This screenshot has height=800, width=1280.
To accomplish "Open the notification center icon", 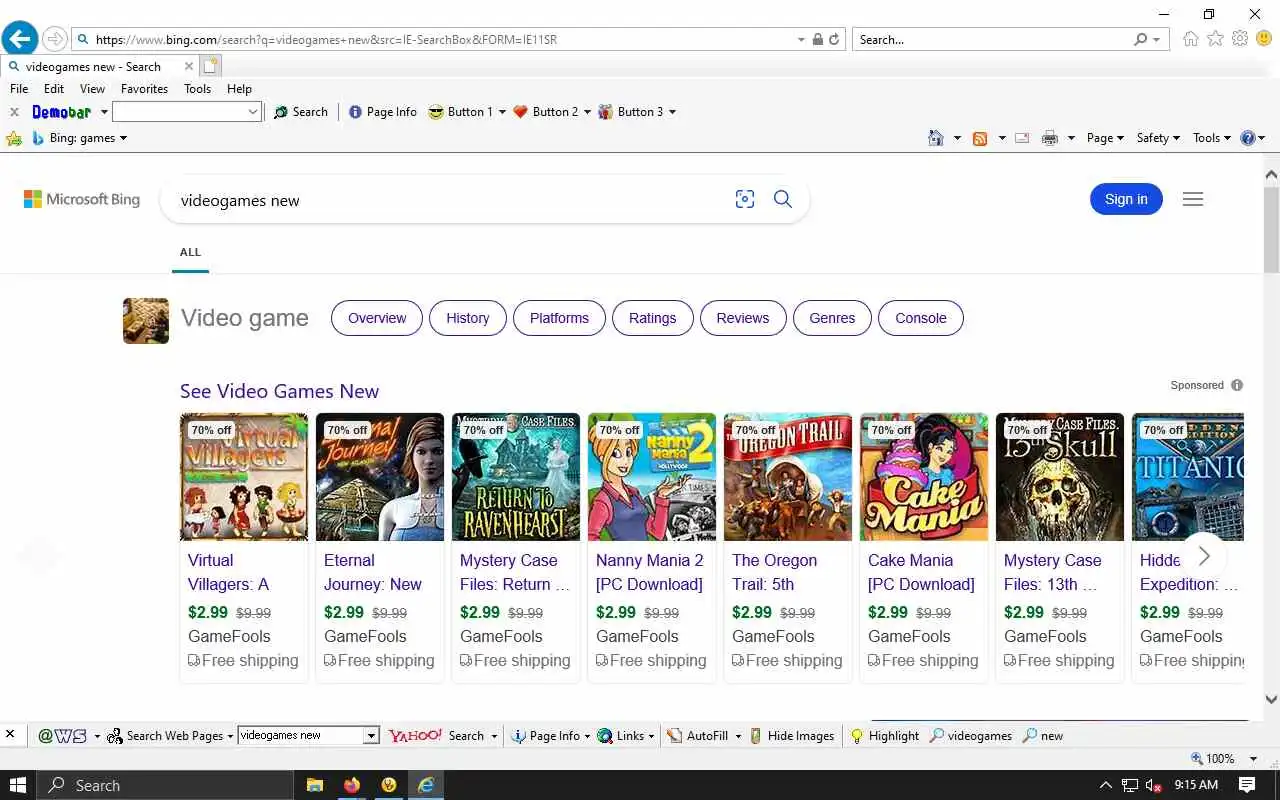I will coord(1247,785).
